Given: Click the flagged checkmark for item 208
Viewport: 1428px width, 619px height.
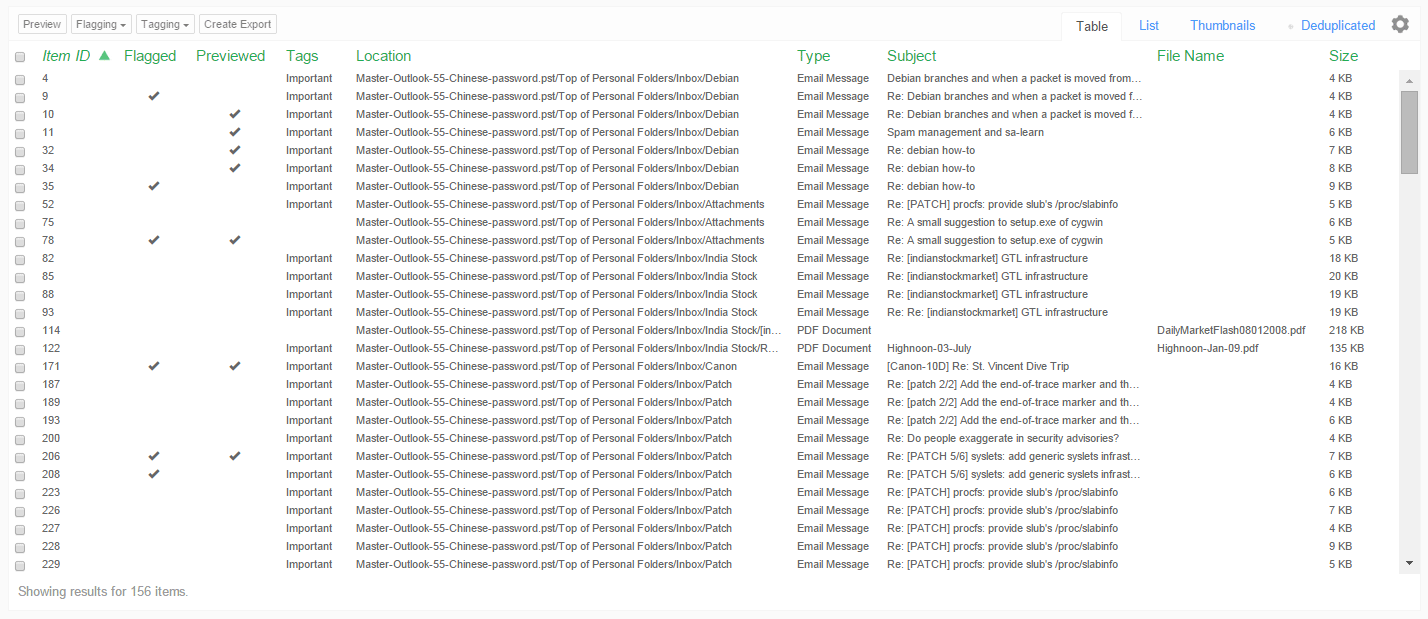Looking at the screenshot, I should coord(153,474).
